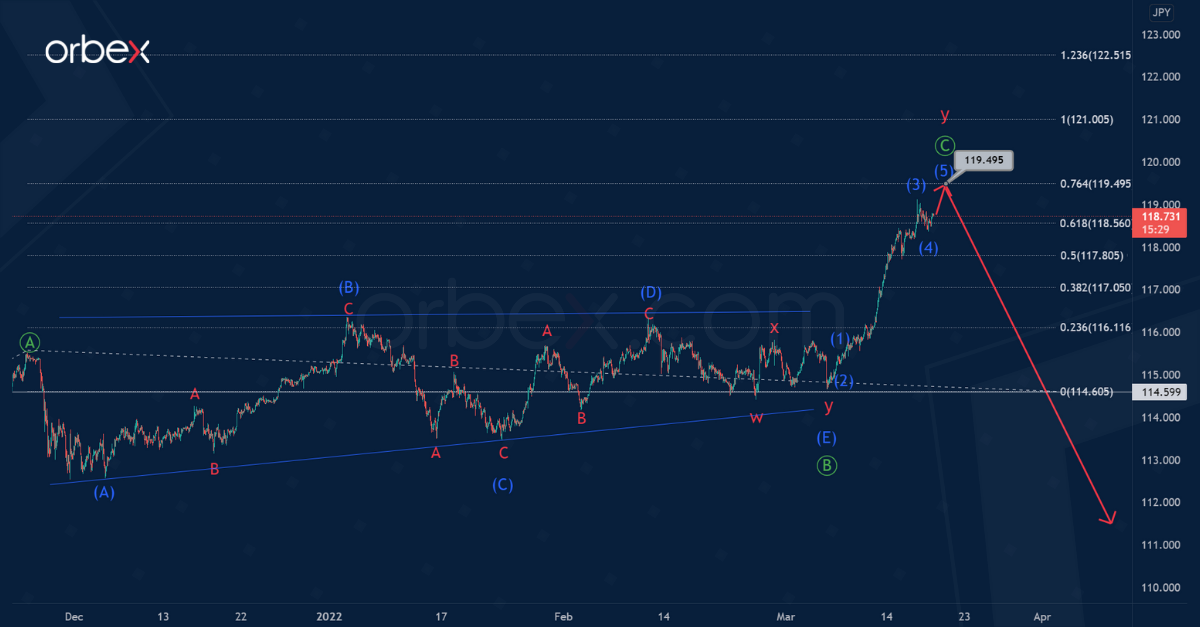The image size is (1200, 627).
Task: Click the 0(114.605) Fibonacci label
Action: (x=1087, y=392)
